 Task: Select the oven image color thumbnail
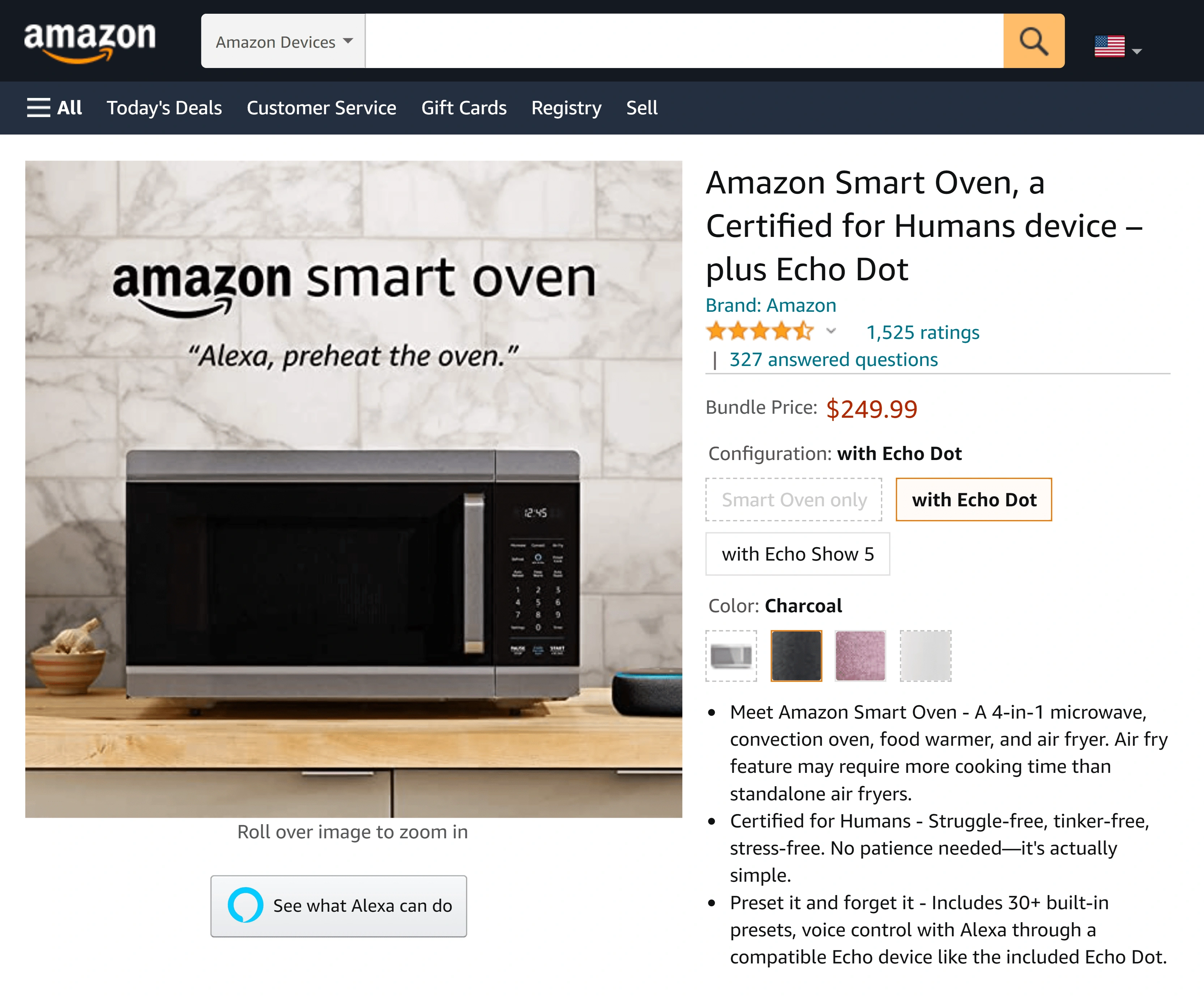[x=731, y=655]
